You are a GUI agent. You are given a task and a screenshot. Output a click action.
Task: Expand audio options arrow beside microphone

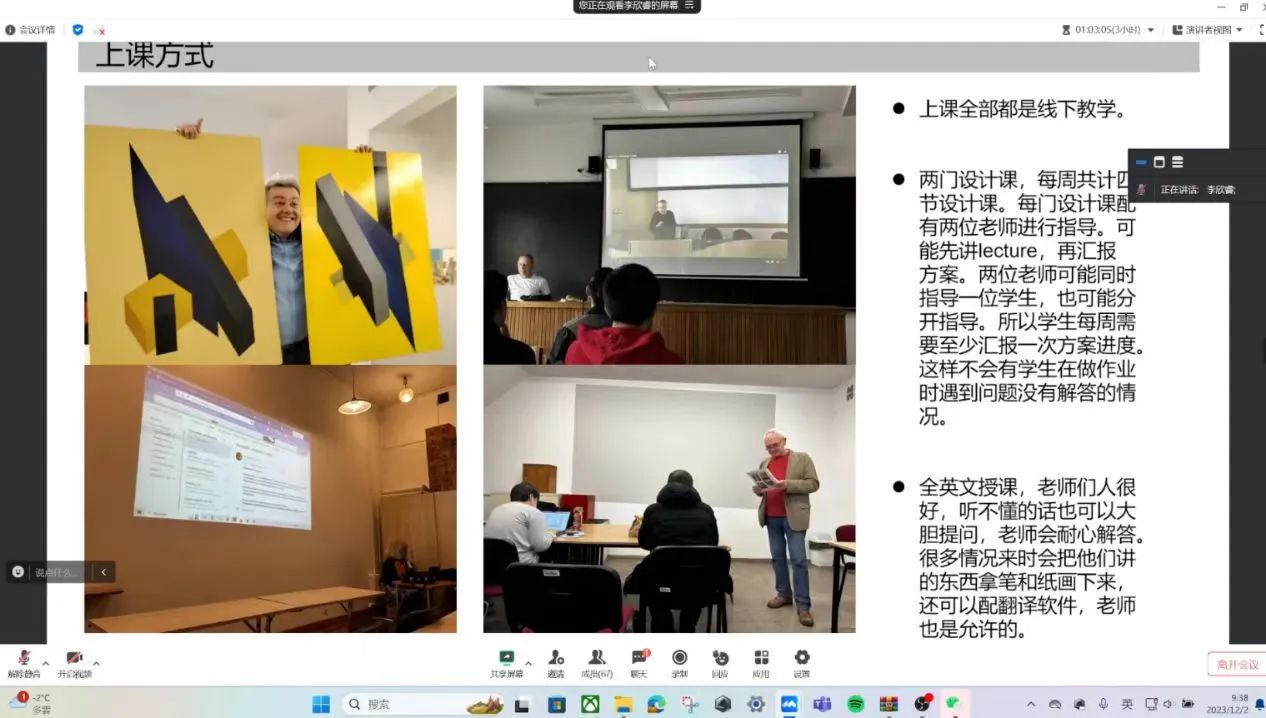pos(45,663)
